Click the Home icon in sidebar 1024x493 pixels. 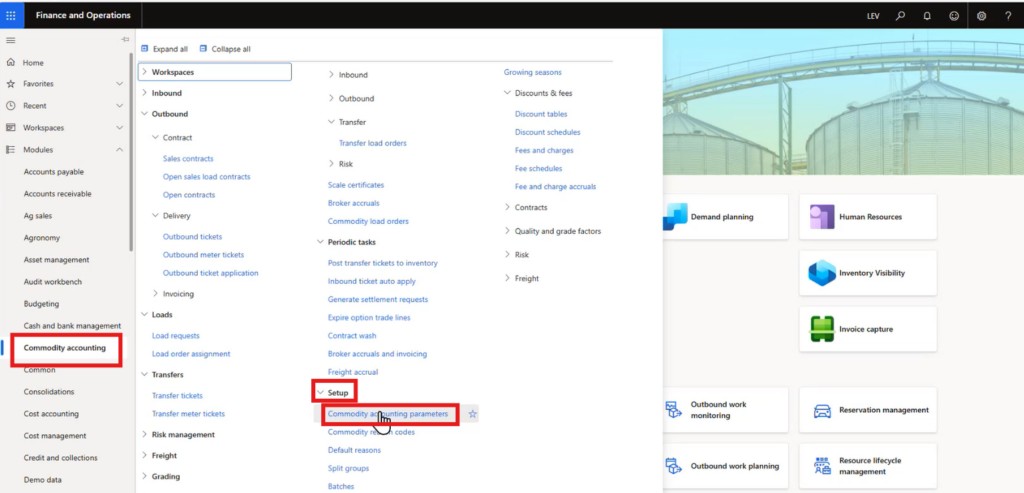10,63
